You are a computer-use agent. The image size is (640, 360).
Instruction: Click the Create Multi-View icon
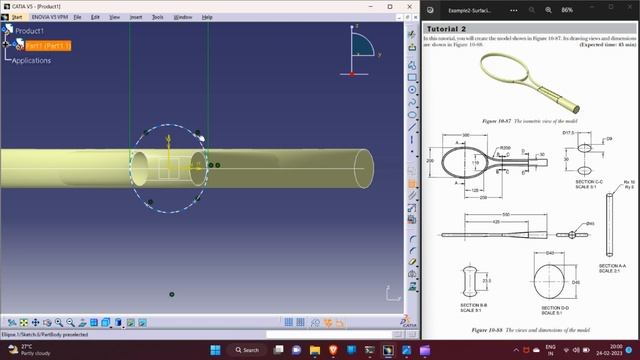pos(94,323)
